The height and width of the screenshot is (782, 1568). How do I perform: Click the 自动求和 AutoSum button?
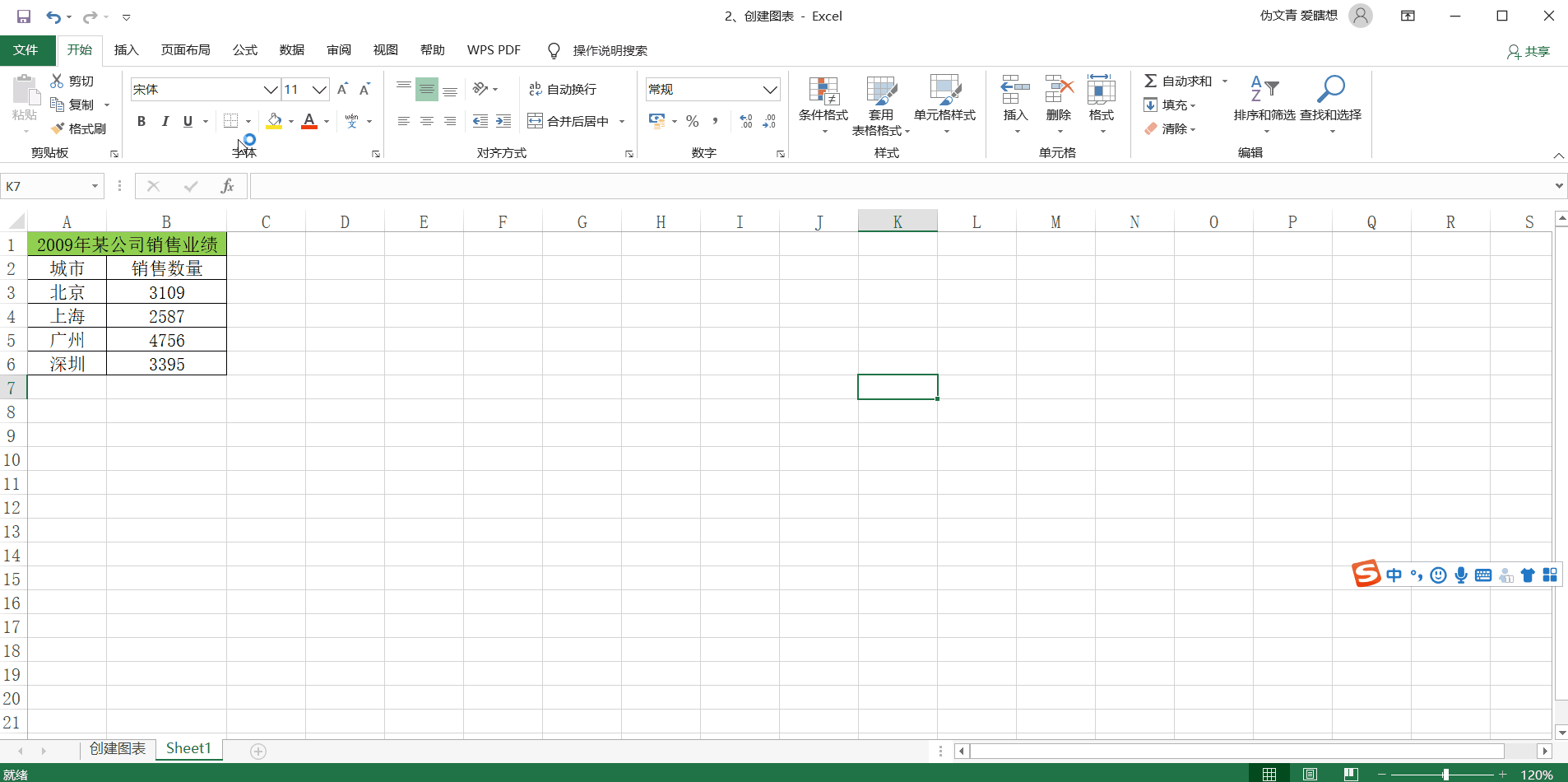(1178, 81)
